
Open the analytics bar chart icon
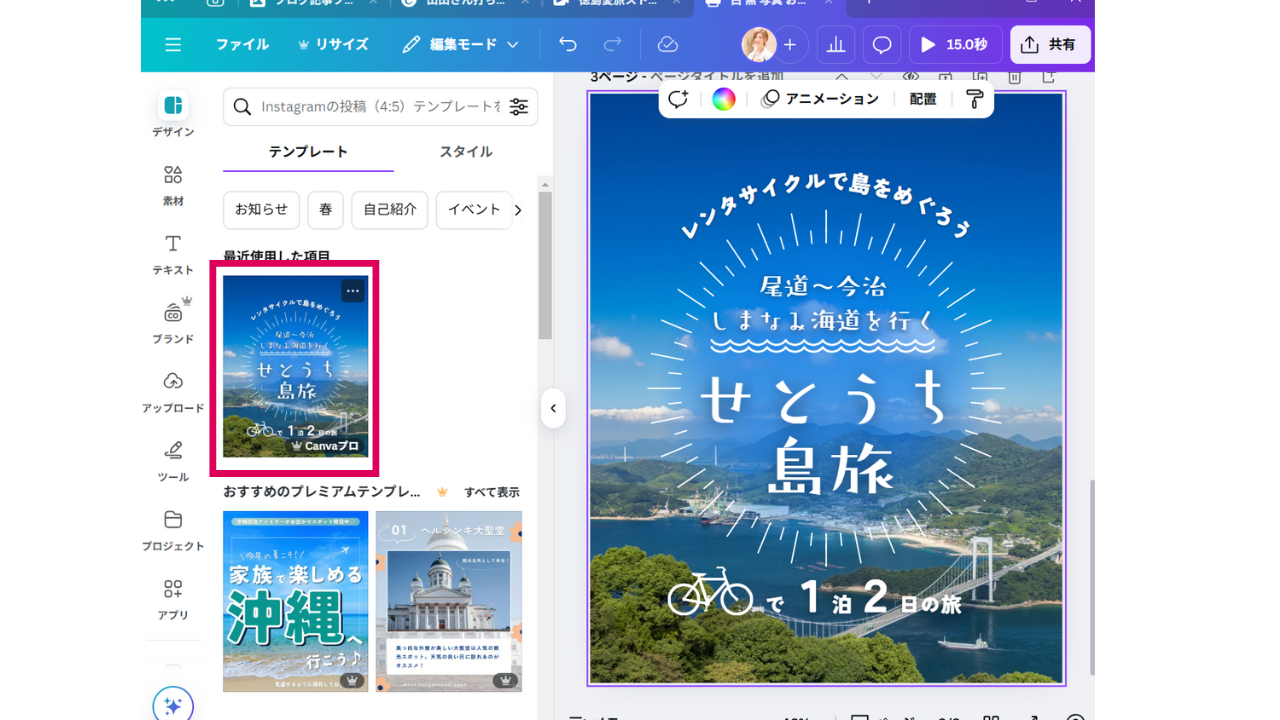point(836,45)
